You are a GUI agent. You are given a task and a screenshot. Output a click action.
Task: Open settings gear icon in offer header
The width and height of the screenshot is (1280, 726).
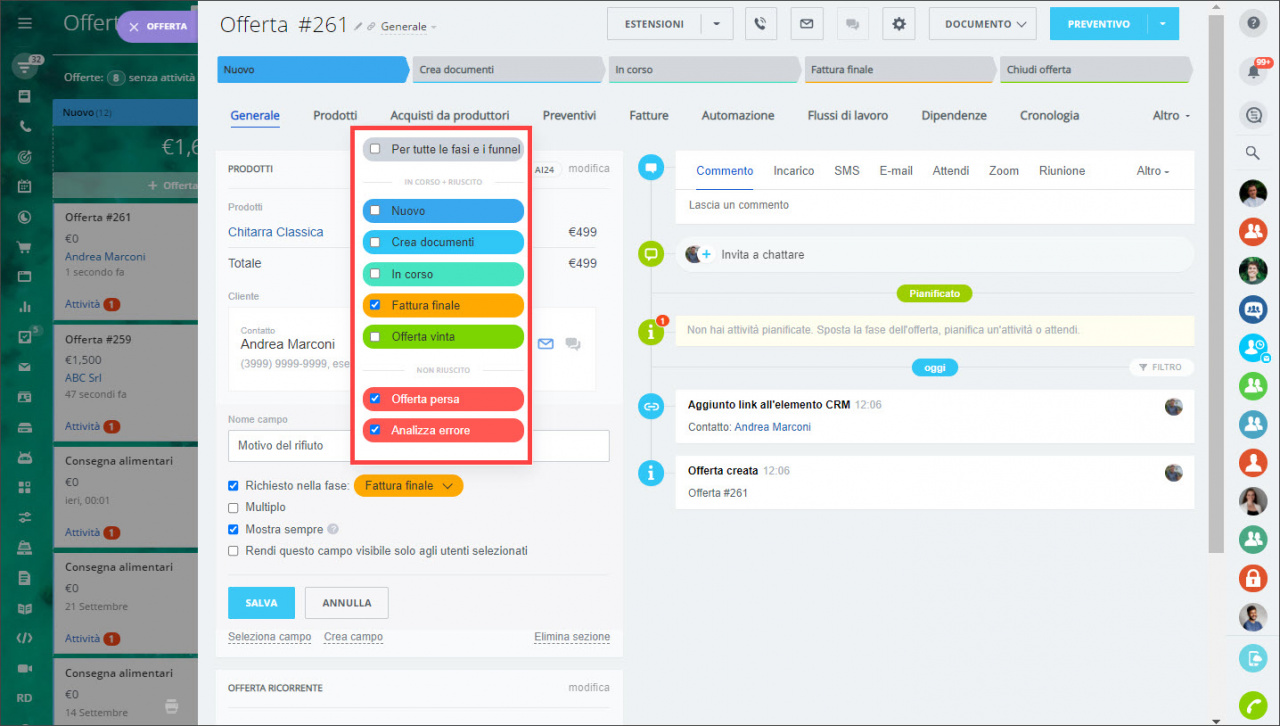[x=899, y=24]
